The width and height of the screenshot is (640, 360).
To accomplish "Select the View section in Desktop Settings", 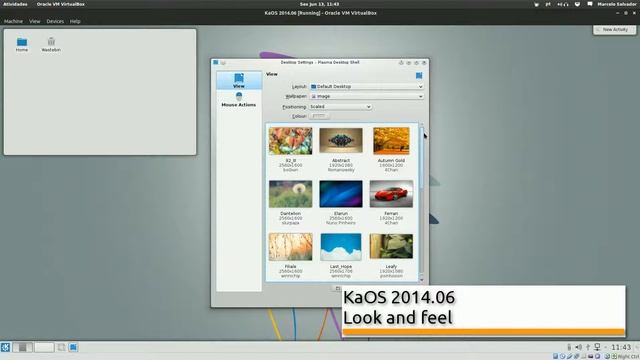I will [239, 80].
